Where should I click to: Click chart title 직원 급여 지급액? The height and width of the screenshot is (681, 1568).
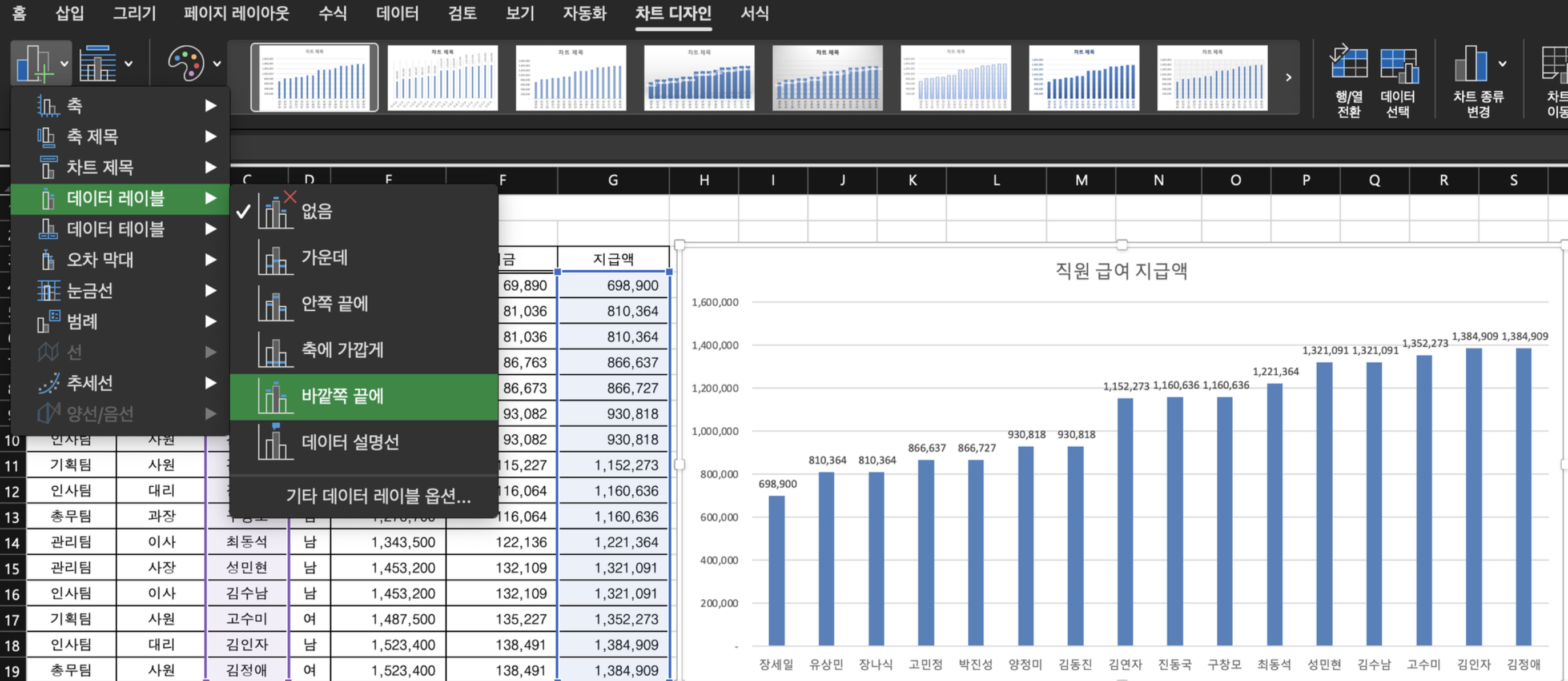coord(1120,270)
